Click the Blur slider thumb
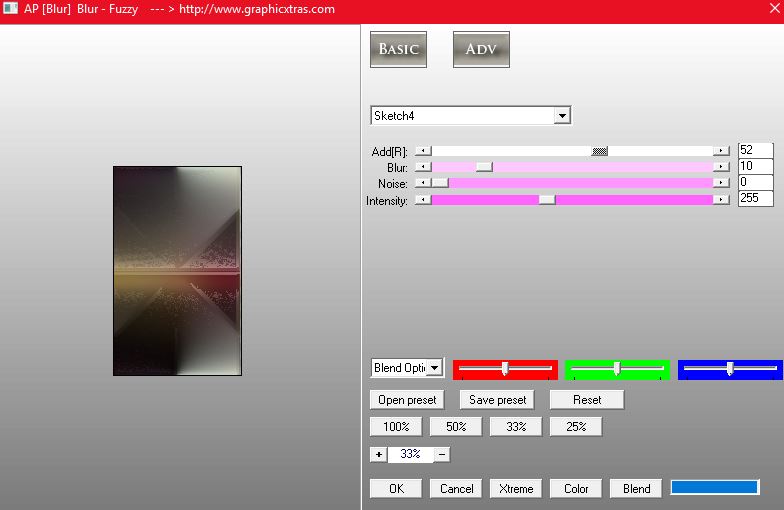 [x=484, y=167]
